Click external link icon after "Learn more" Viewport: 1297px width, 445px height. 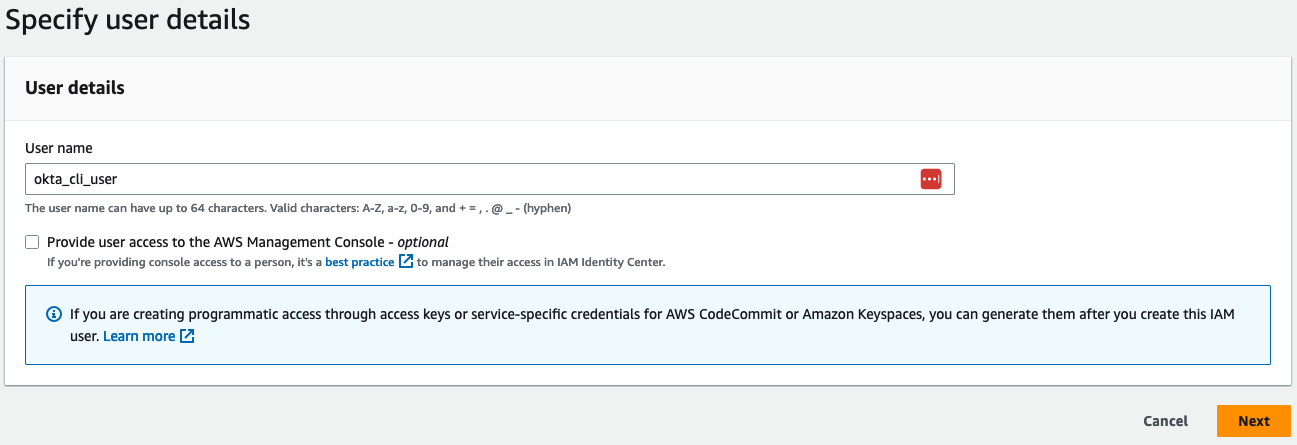tap(187, 336)
